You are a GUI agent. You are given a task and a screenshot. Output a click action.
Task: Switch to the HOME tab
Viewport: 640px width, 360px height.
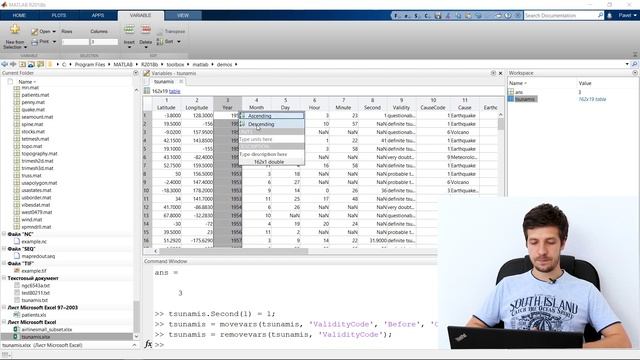point(19,16)
